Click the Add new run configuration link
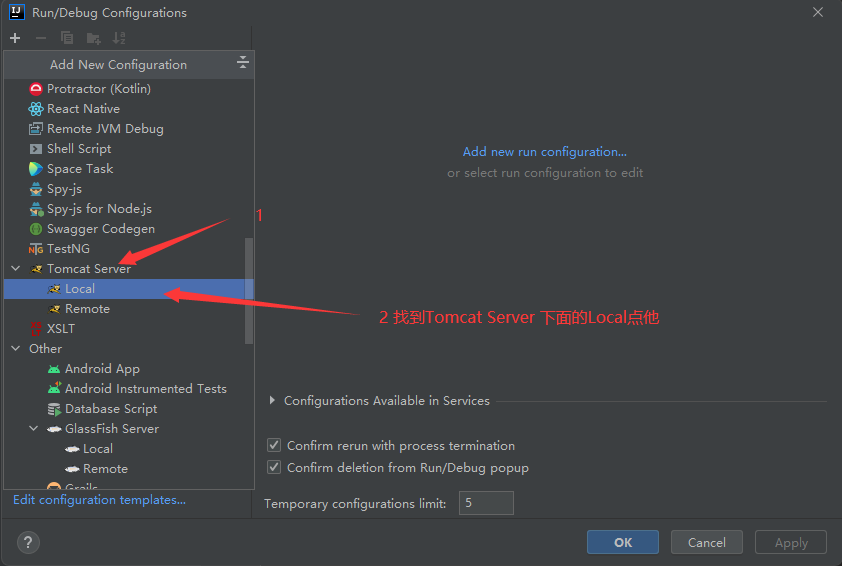 coord(545,152)
